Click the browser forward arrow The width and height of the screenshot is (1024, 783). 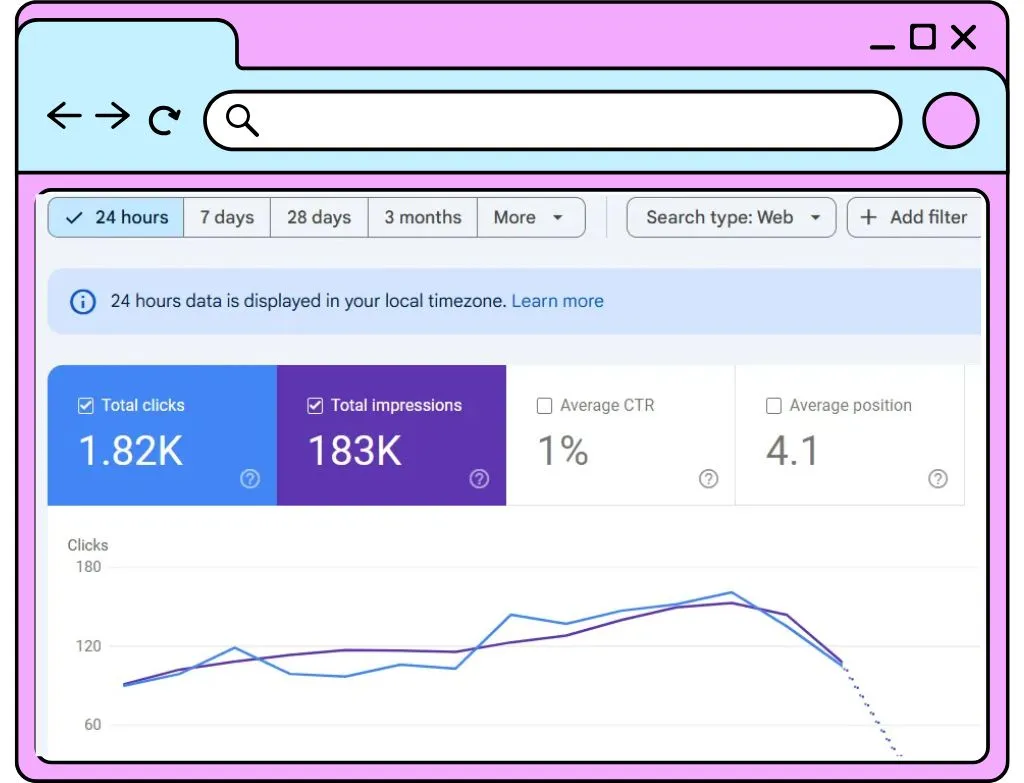112,116
